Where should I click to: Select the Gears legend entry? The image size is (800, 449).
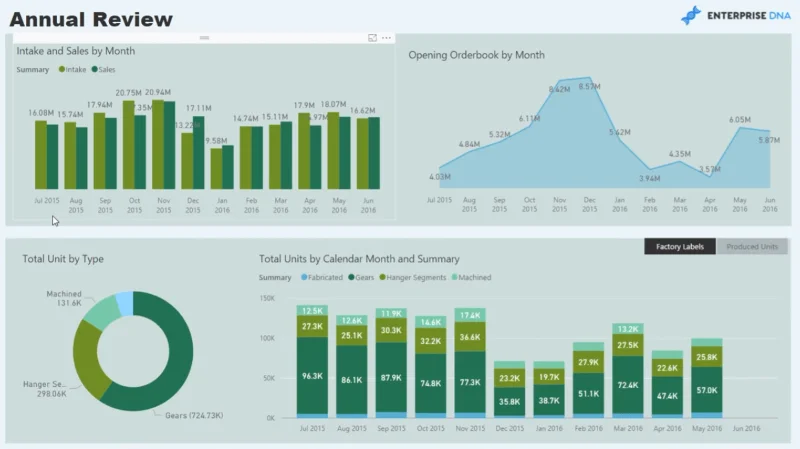[x=361, y=277]
